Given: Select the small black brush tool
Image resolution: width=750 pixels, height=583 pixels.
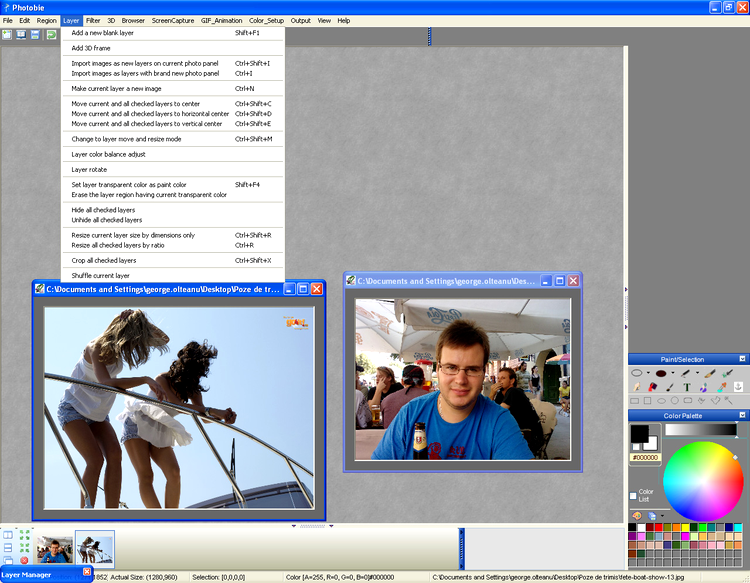Looking at the screenshot, I should coord(670,386).
